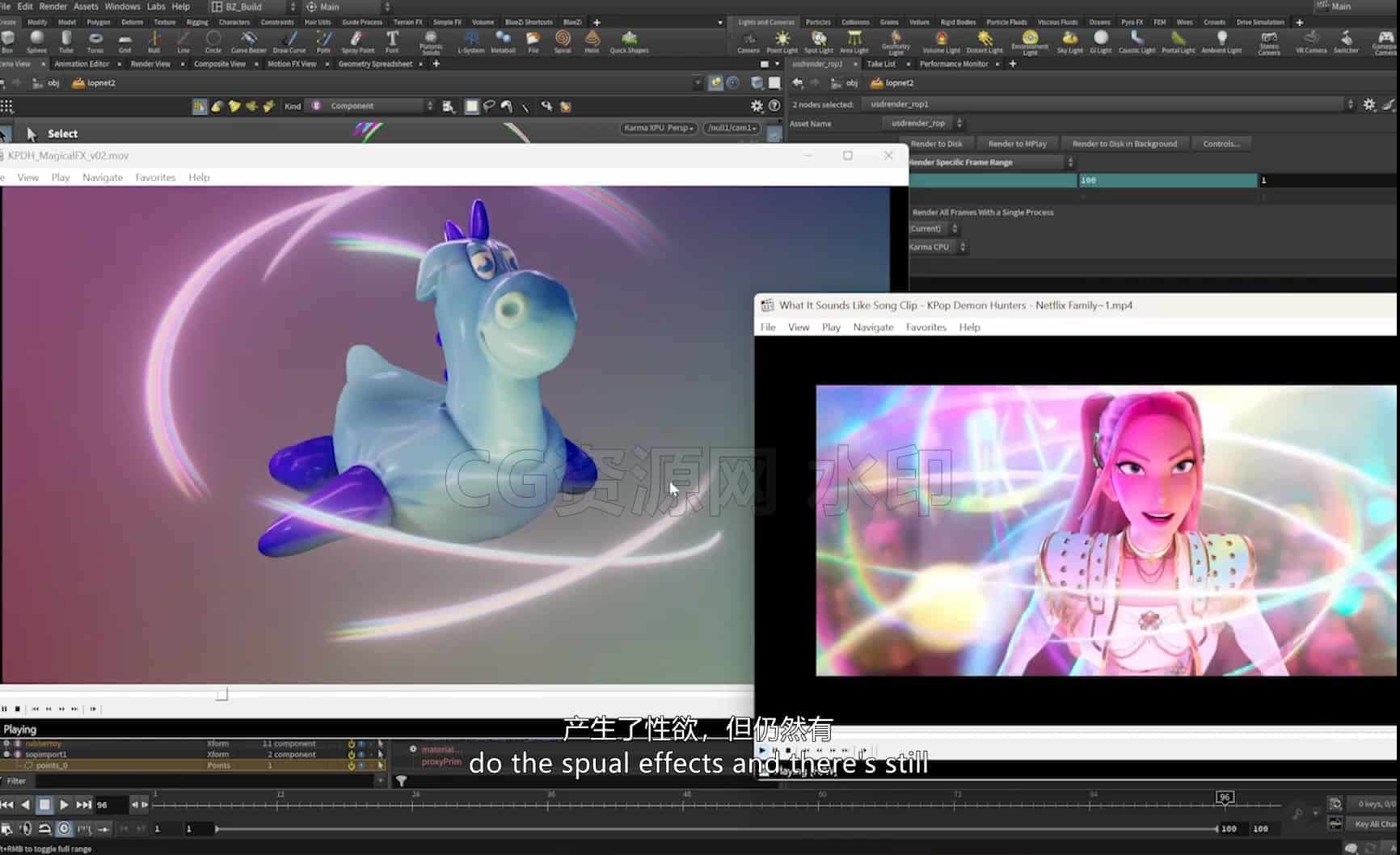Add a Spot Light from the shelf

click(x=819, y=41)
